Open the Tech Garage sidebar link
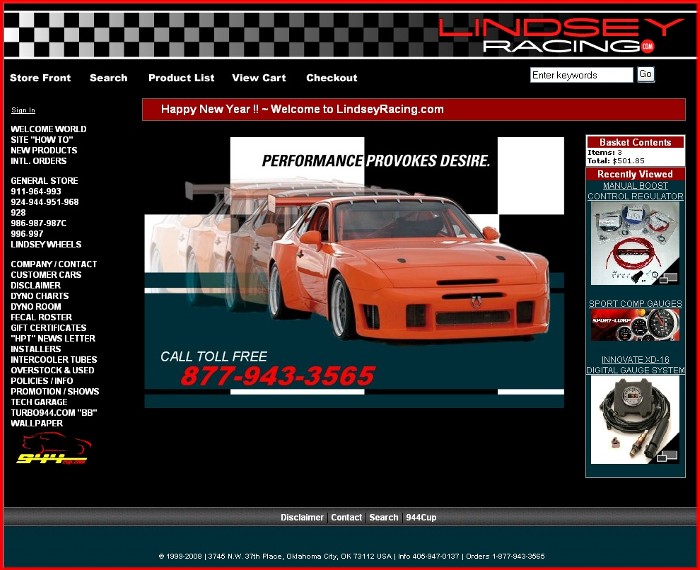The height and width of the screenshot is (570, 700). (40, 402)
